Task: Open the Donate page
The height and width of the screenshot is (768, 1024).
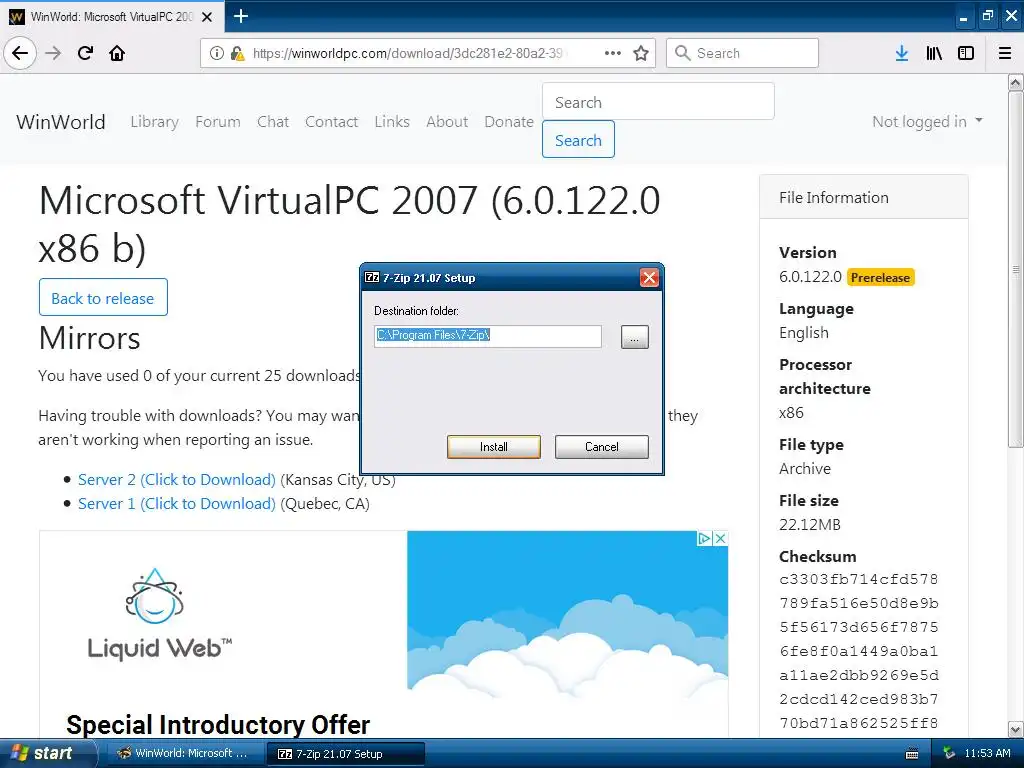Action: (509, 121)
